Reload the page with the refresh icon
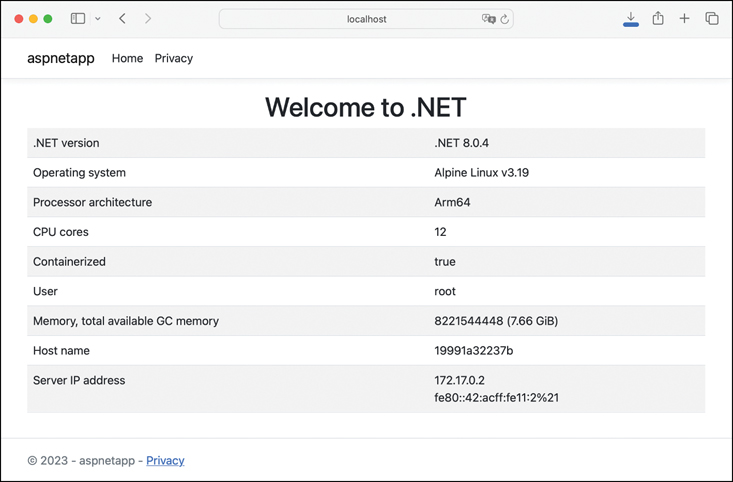The image size is (733, 482). (x=505, y=19)
